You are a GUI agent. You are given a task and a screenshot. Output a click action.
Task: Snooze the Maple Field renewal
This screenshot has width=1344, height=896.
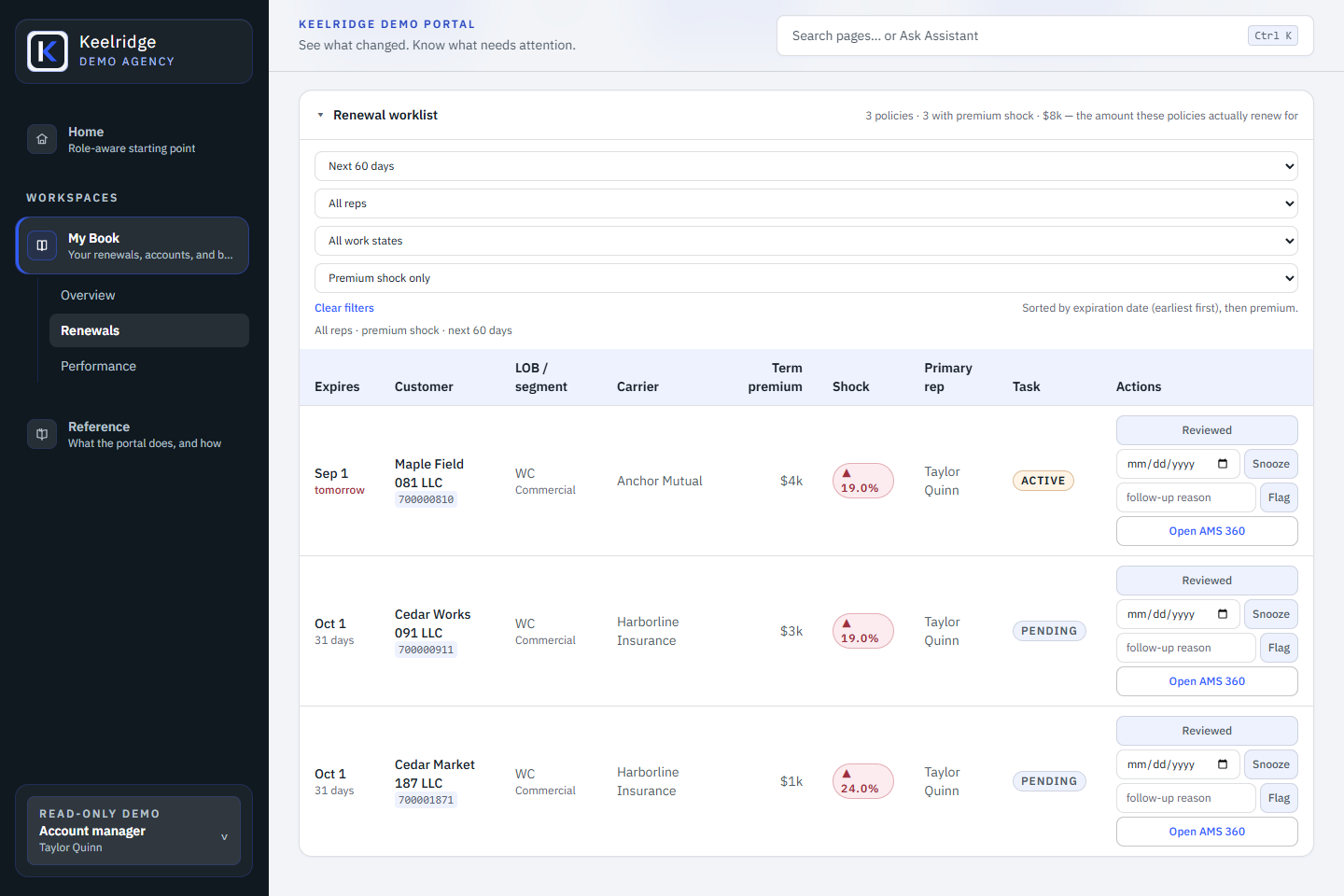point(1271,464)
